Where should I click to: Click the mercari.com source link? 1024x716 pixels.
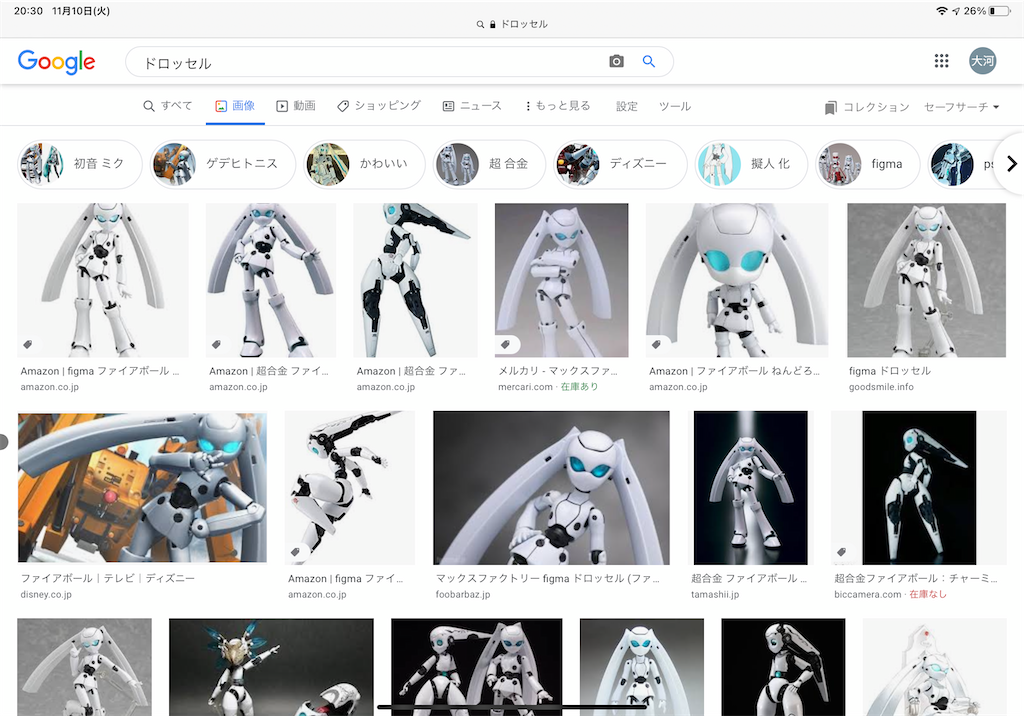(x=525, y=387)
